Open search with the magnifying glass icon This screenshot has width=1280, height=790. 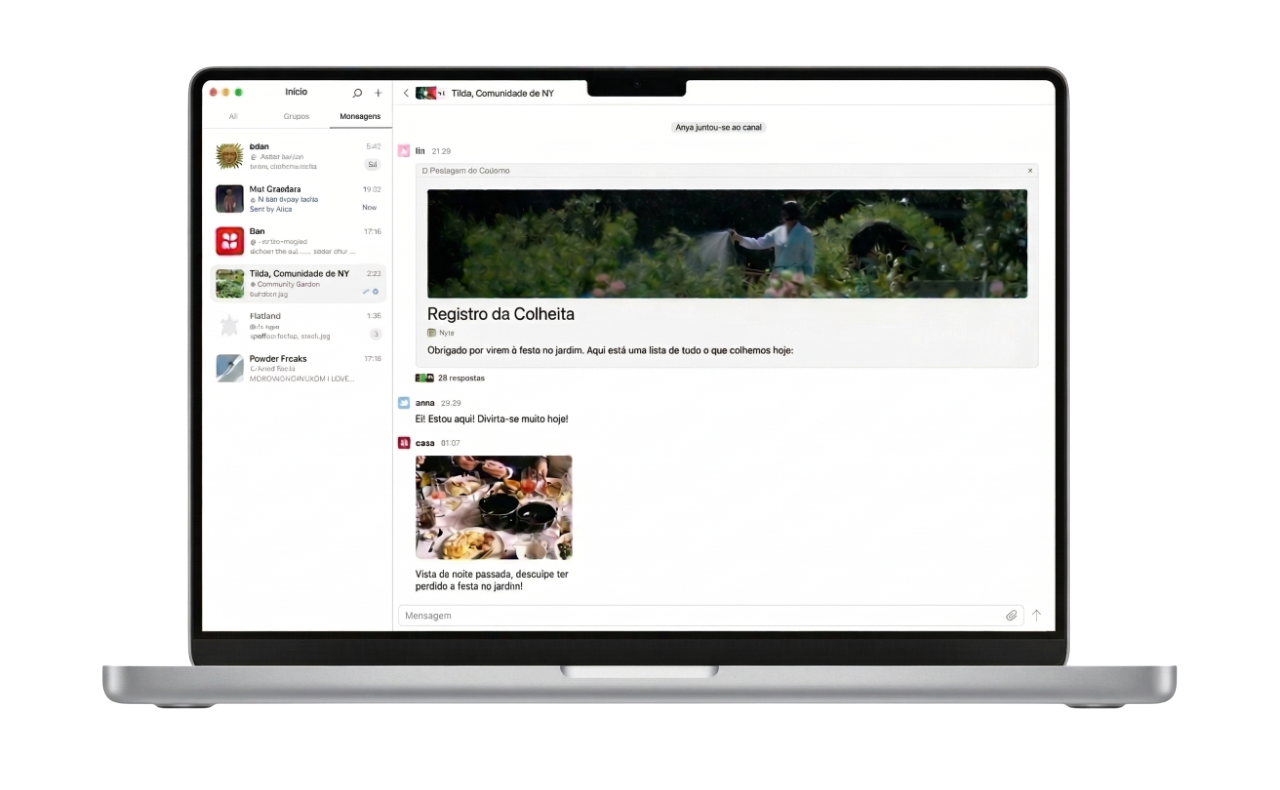[x=356, y=92]
